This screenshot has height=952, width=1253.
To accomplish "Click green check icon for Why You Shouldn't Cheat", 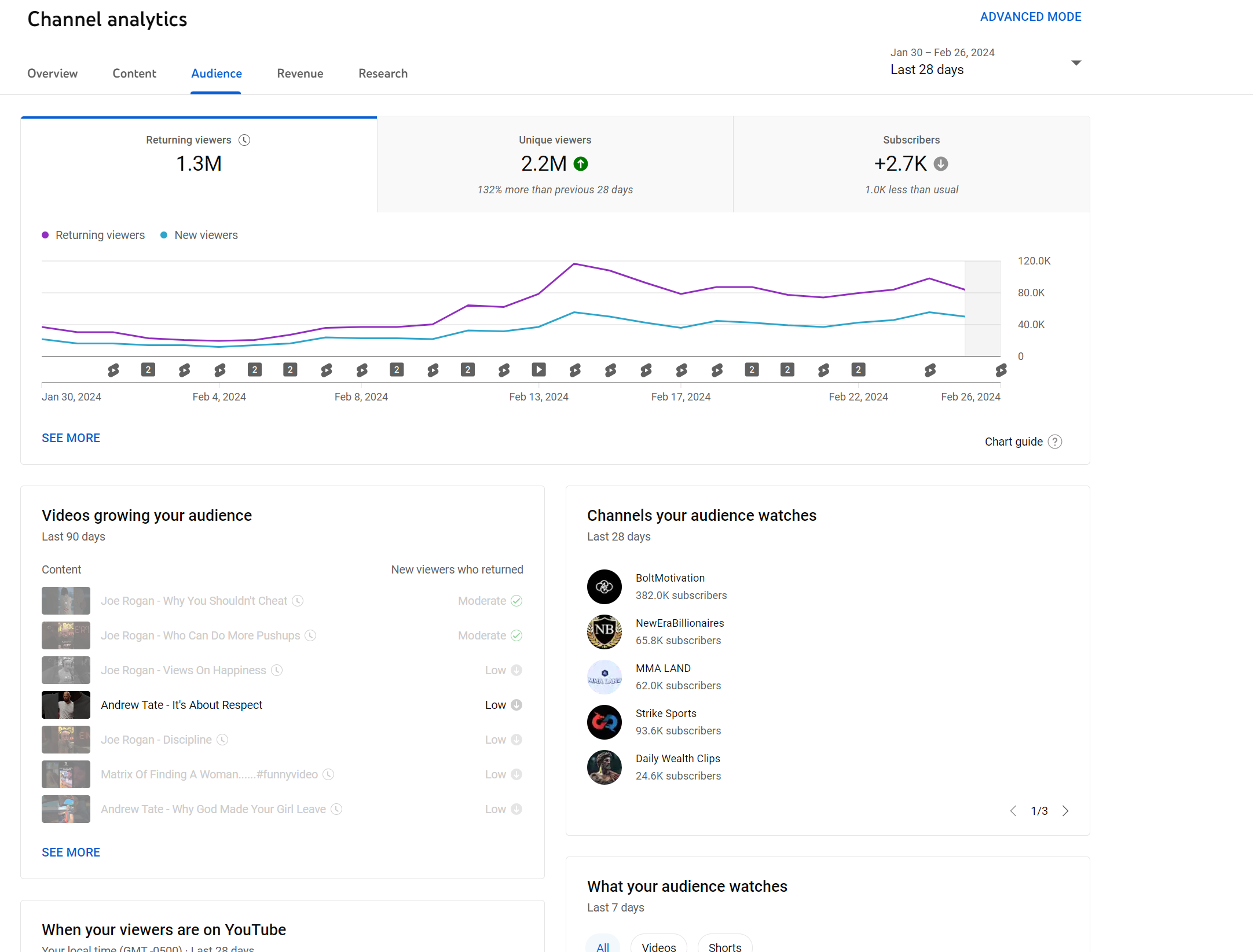I will (516, 601).
